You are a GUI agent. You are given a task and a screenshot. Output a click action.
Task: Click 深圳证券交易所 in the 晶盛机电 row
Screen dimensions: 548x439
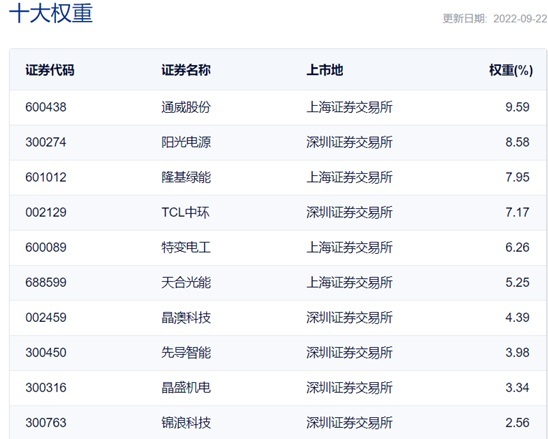pos(349,388)
